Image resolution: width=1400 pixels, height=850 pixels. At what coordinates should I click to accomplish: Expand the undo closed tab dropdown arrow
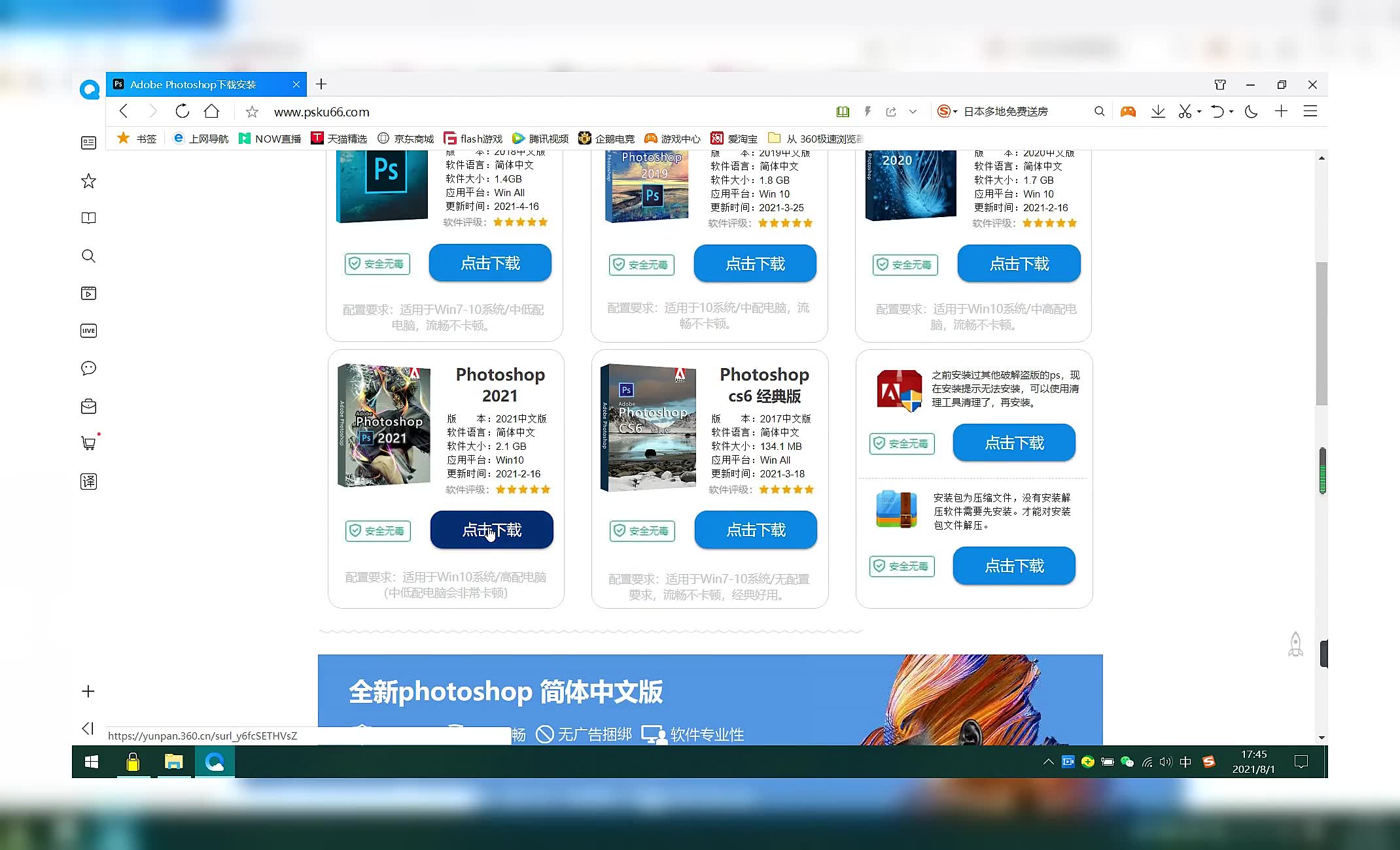[1231, 112]
